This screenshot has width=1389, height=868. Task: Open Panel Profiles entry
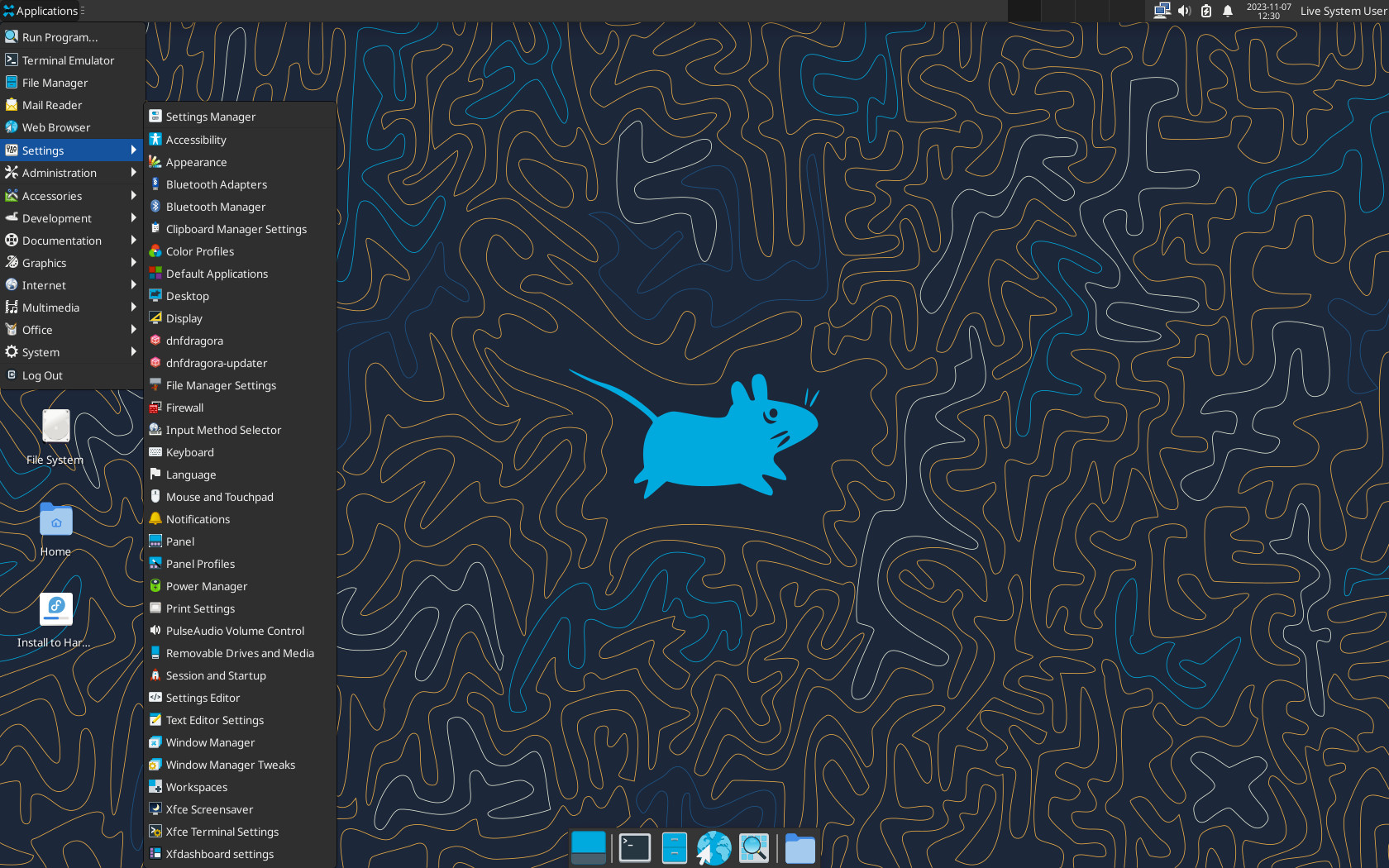240,564
